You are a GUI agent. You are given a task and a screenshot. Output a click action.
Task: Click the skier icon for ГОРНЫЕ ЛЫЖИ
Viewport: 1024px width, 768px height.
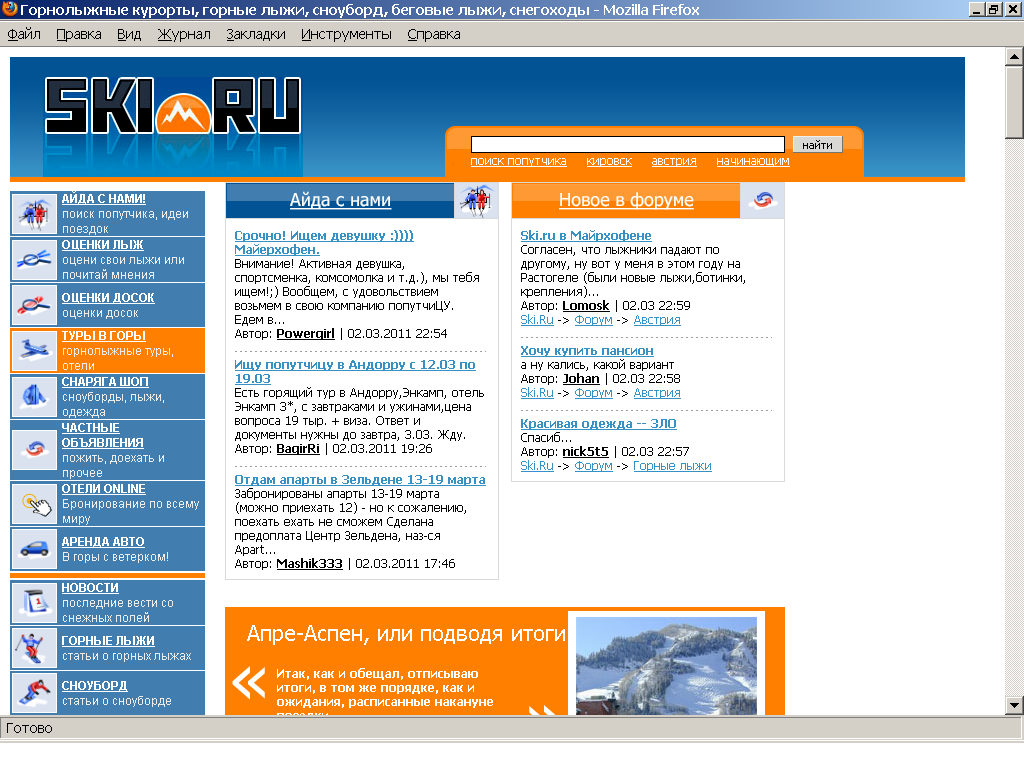point(34,648)
